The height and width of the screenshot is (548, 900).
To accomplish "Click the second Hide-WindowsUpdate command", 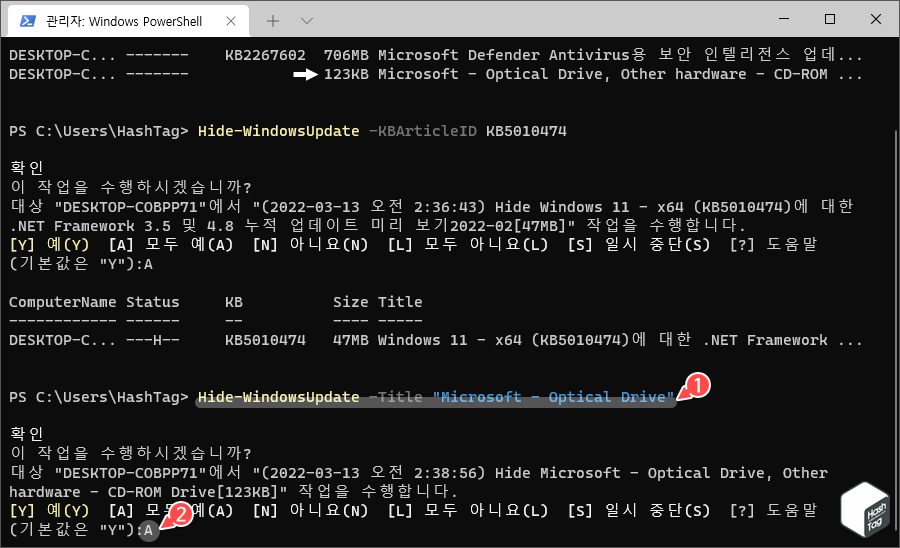I will pyautogui.click(x=278, y=397).
